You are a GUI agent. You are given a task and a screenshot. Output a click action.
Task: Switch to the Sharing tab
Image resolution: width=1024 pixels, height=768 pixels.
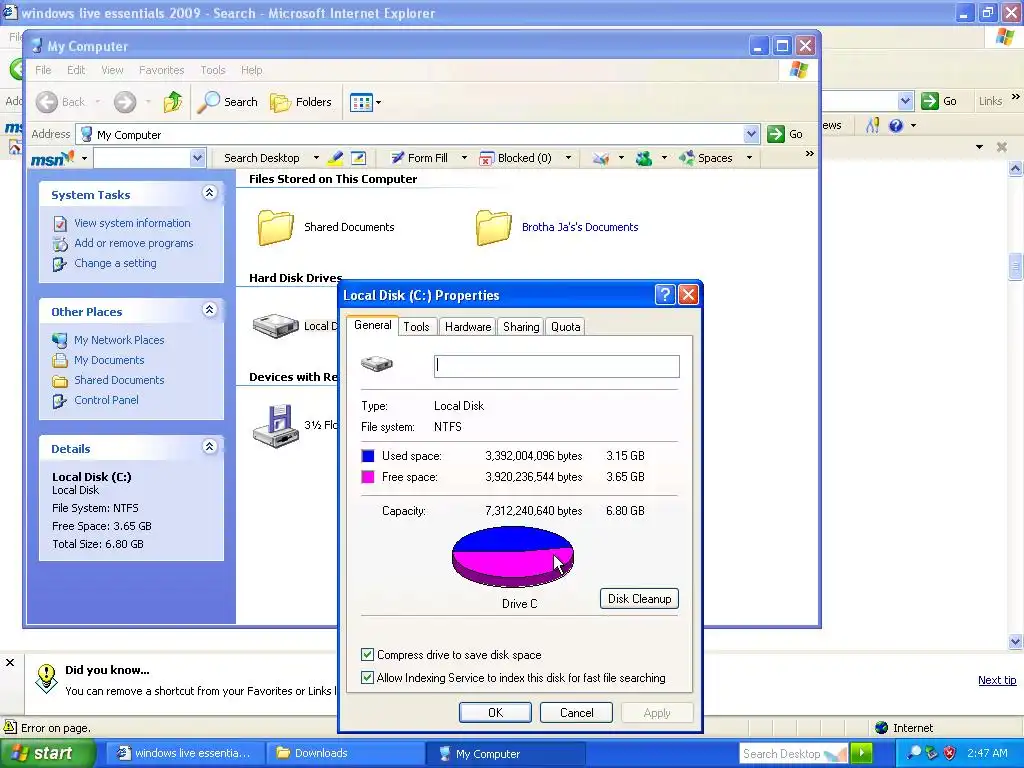(520, 327)
